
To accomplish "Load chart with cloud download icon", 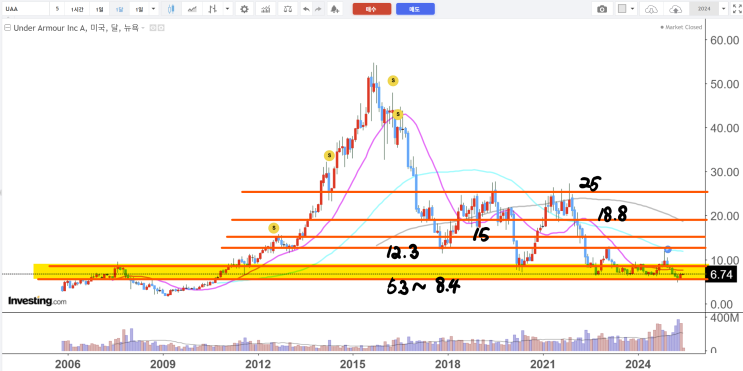I will (652, 9).
